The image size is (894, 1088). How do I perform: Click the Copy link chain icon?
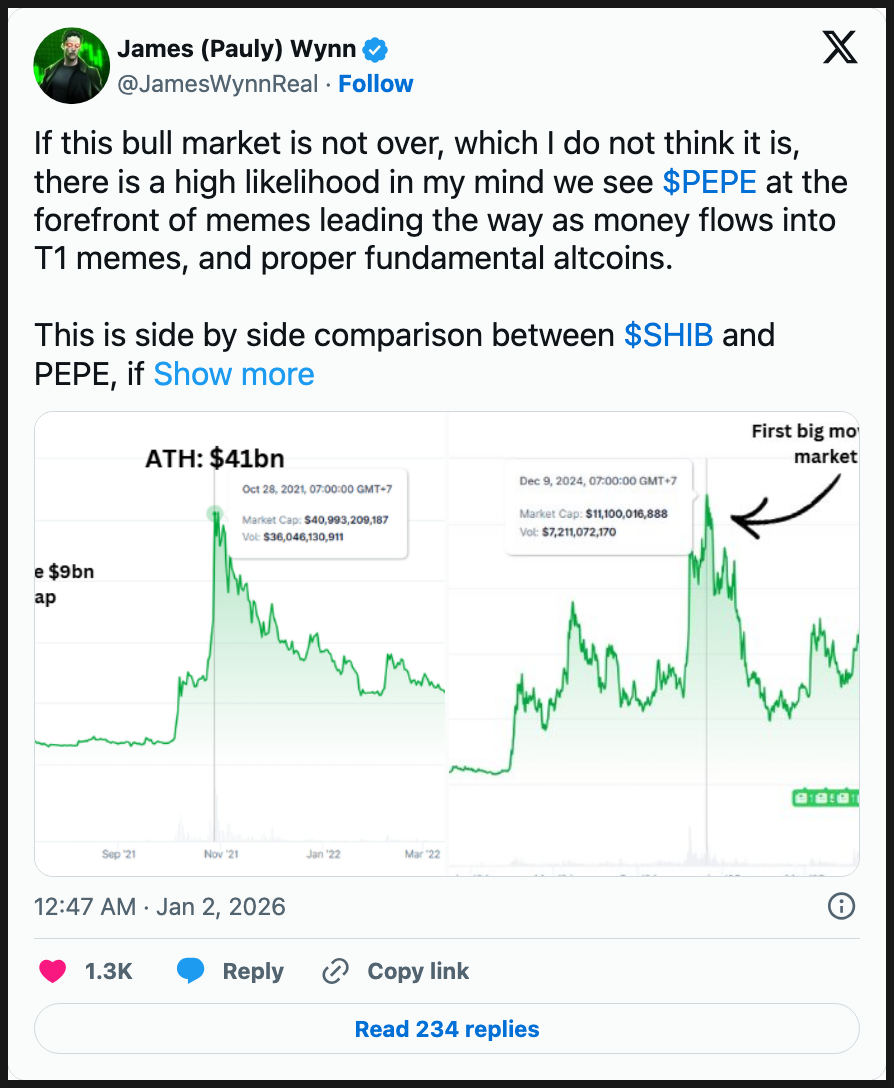[x=335, y=971]
